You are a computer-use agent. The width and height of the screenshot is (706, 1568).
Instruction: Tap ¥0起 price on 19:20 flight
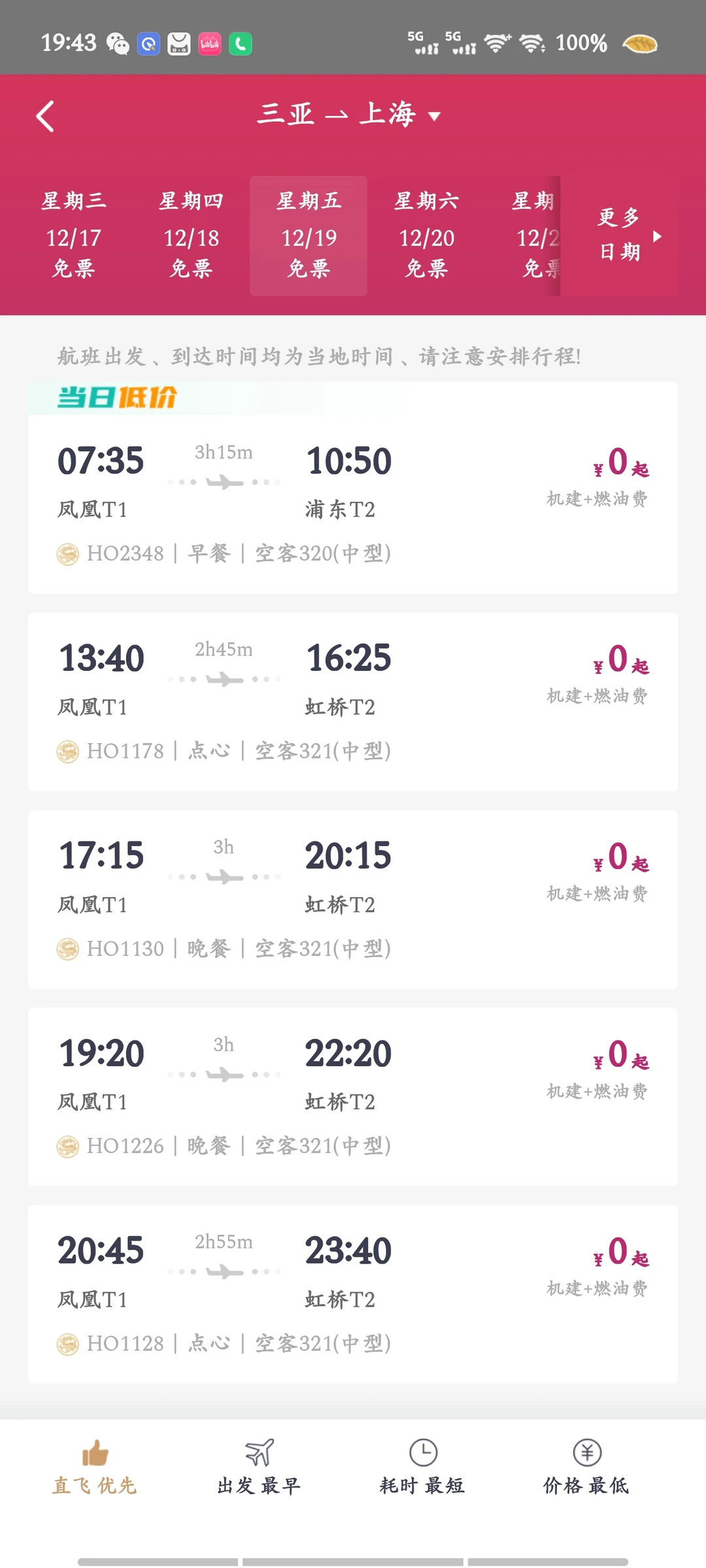click(620, 1054)
